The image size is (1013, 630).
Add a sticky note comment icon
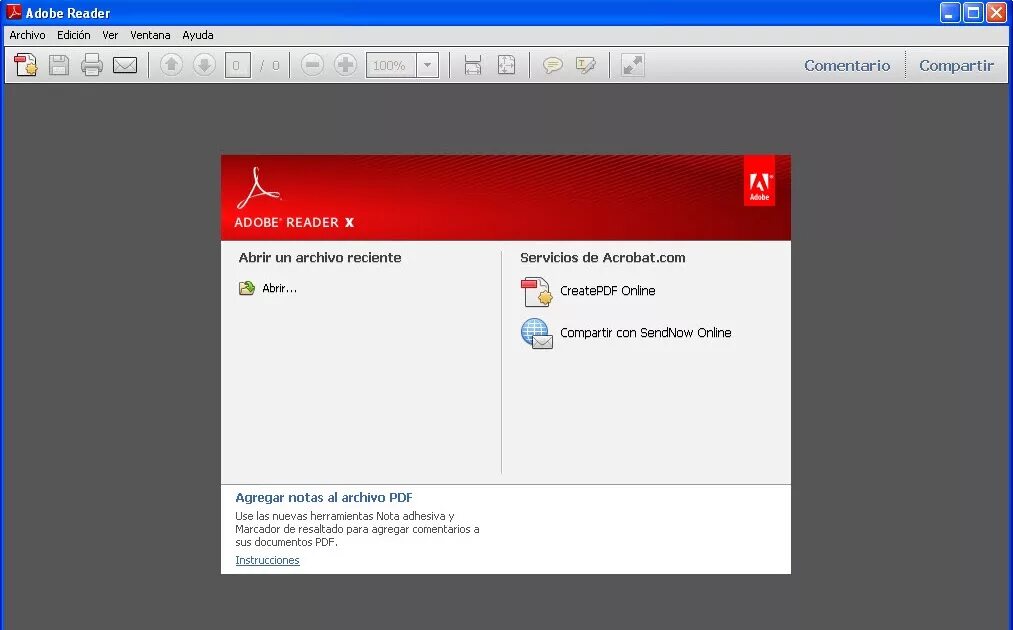coord(552,65)
